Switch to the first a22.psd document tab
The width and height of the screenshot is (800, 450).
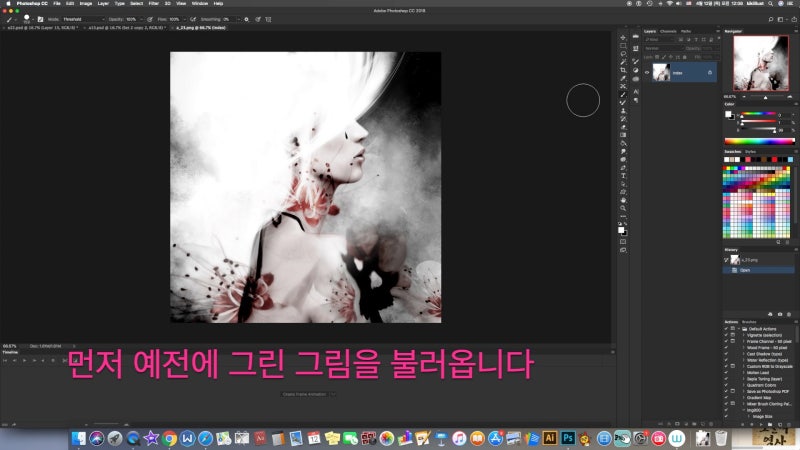pyautogui.click(x=41, y=28)
